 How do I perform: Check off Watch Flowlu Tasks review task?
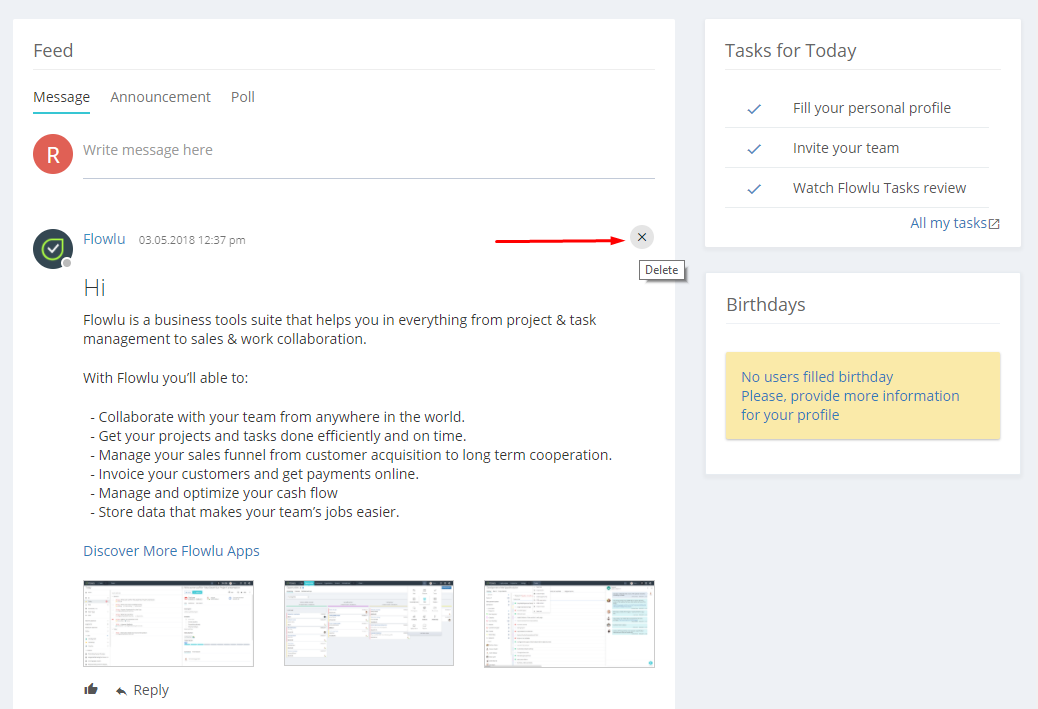(x=754, y=189)
